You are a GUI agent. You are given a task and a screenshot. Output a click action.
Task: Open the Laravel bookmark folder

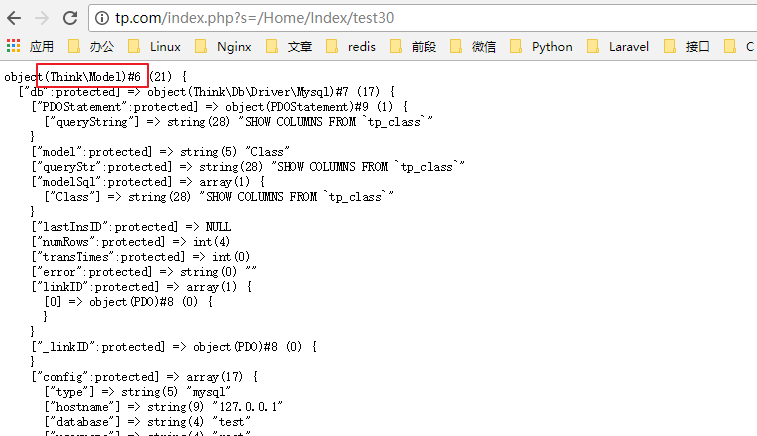618,46
